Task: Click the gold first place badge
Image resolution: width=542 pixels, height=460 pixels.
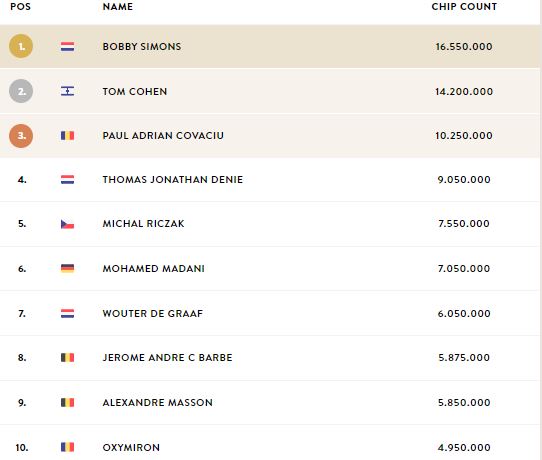Action: point(21,46)
